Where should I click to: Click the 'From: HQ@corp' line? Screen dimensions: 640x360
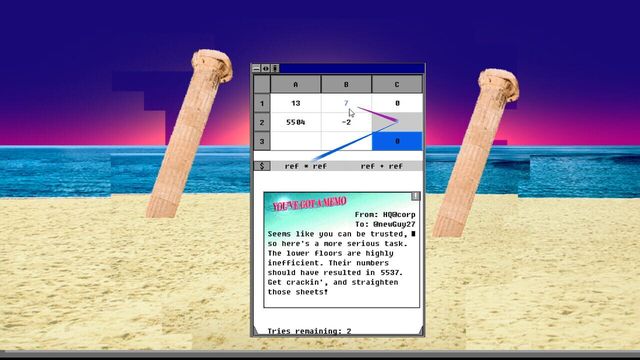[385, 214]
